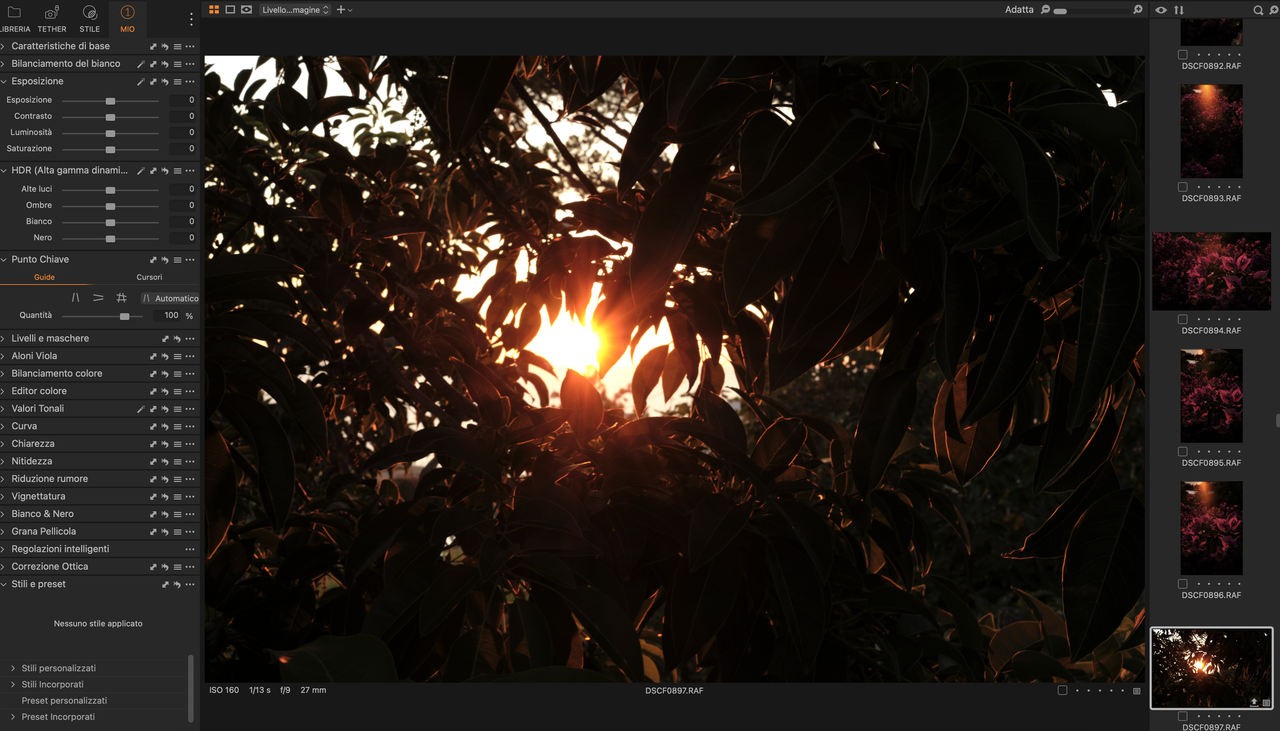This screenshot has width=1280, height=731.
Task: Select horizontal keystone guide tool
Action: click(x=98, y=298)
